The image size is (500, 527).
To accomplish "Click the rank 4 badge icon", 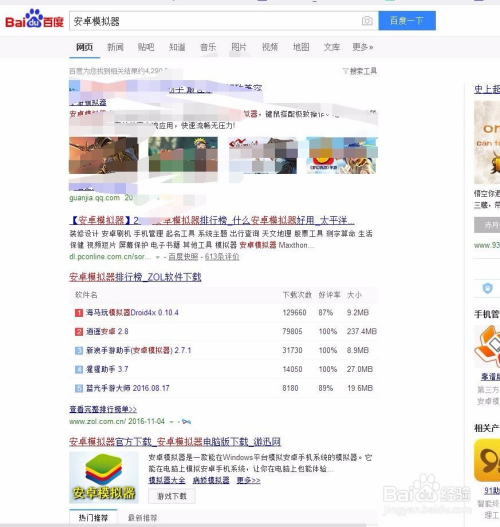I will tap(79, 369).
